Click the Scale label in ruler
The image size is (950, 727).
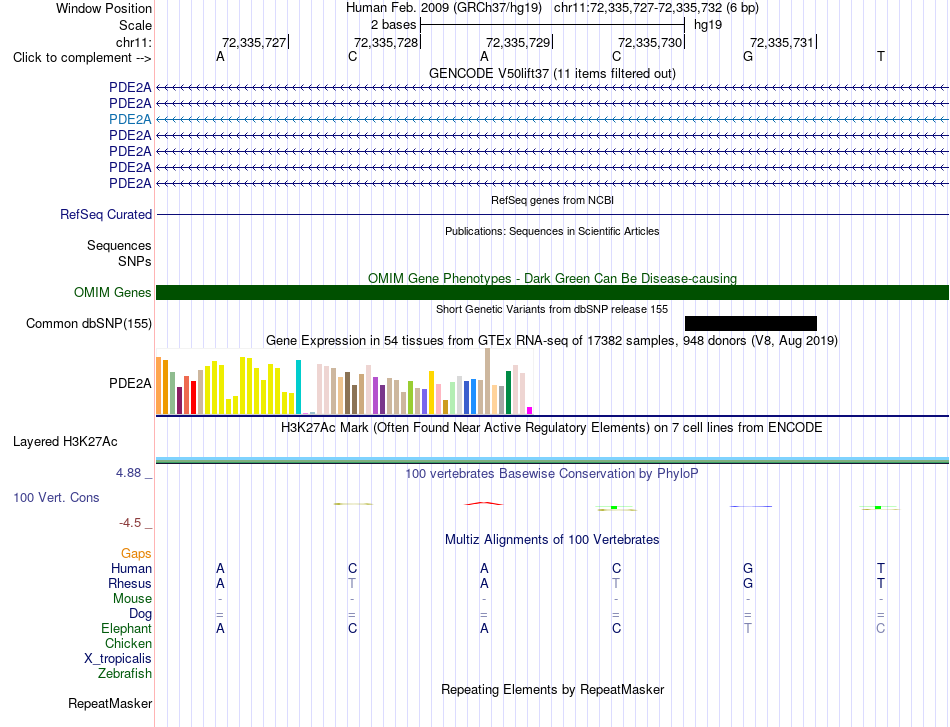(x=135, y=25)
